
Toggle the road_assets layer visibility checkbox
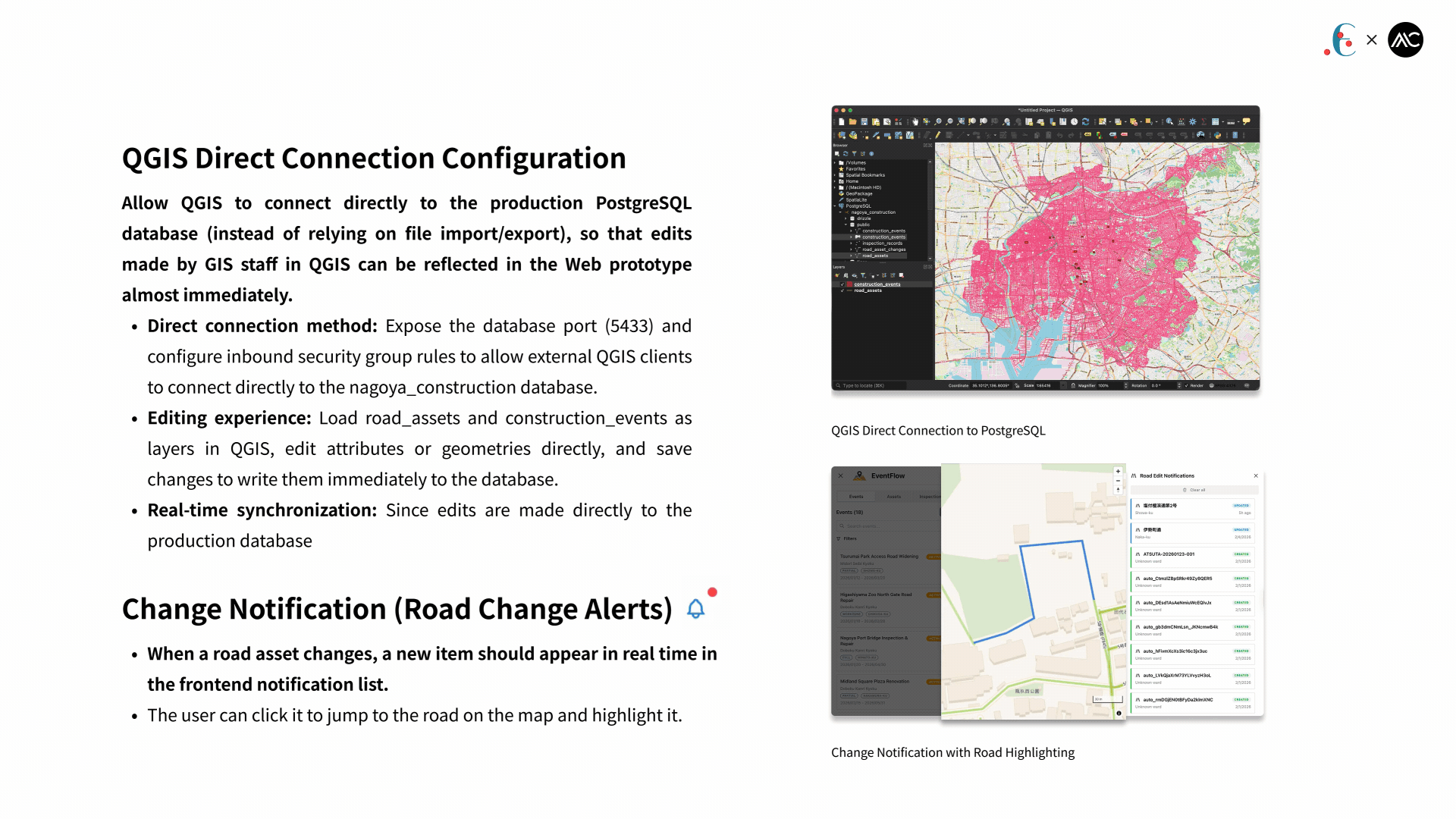point(842,290)
